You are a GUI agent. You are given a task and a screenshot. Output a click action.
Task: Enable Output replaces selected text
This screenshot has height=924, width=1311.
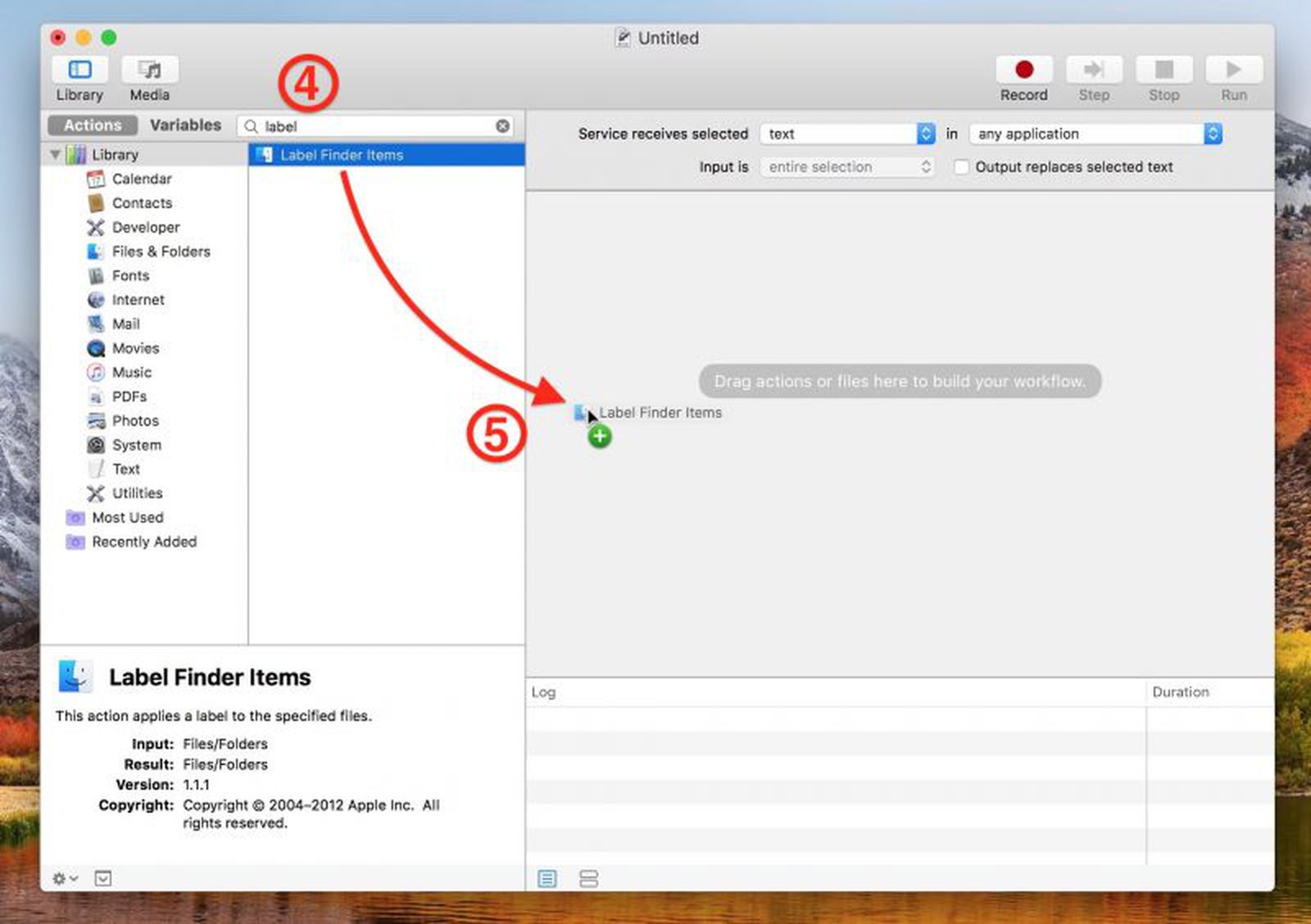point(960,166)
